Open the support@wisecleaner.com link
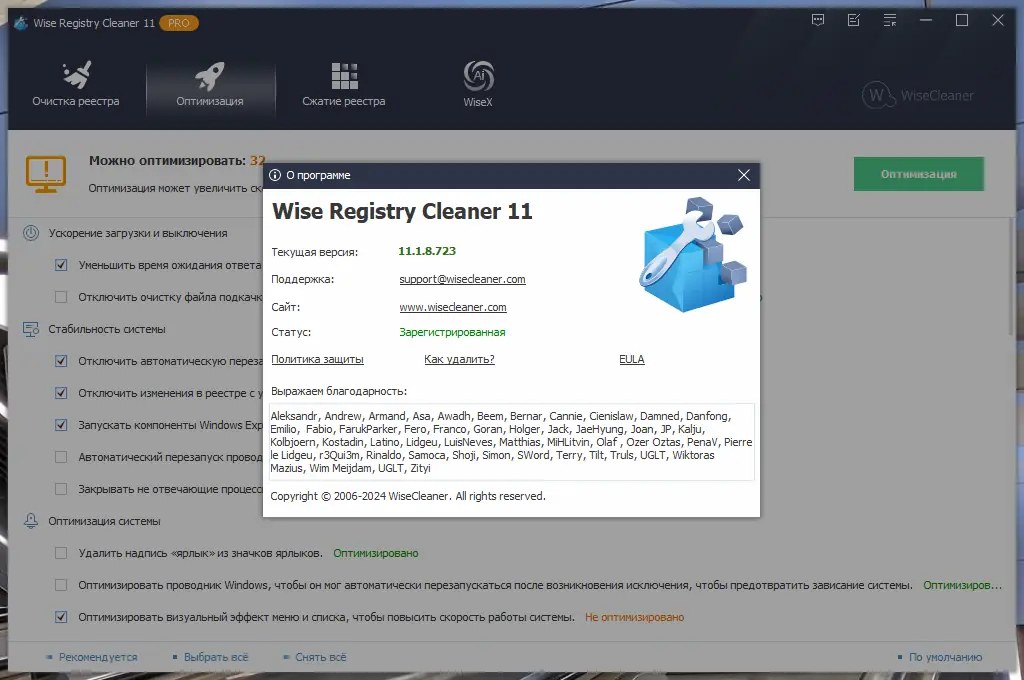1024x680 pixels. click(462, 279)
